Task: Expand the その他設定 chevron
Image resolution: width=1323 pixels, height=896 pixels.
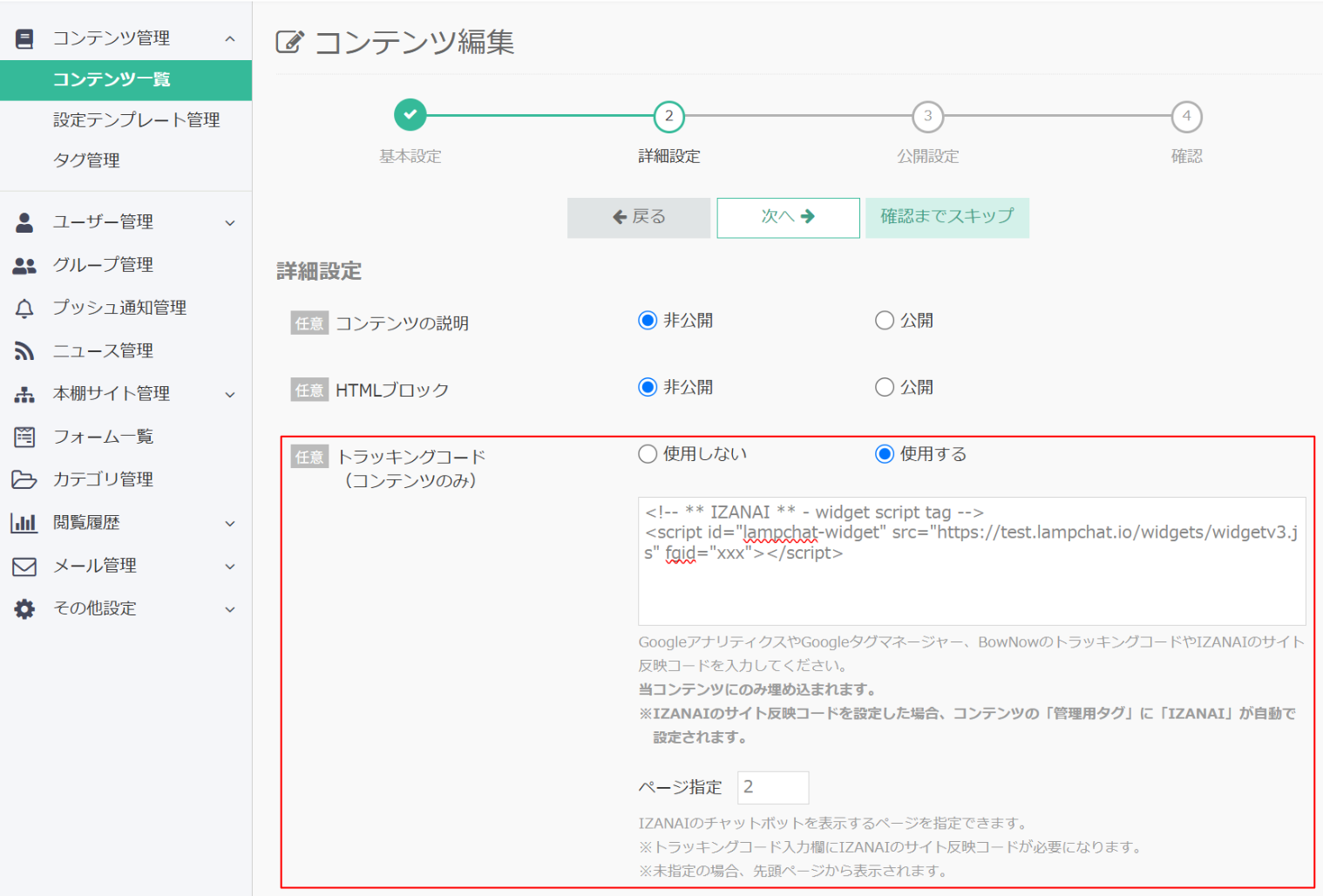Action: pos(230,609)
